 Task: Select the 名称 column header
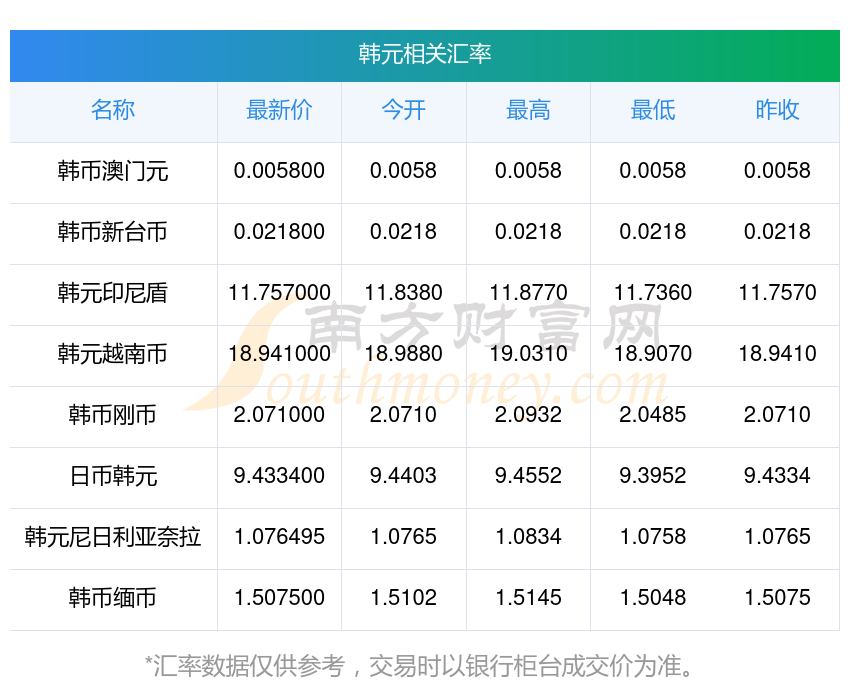(113, 110)
